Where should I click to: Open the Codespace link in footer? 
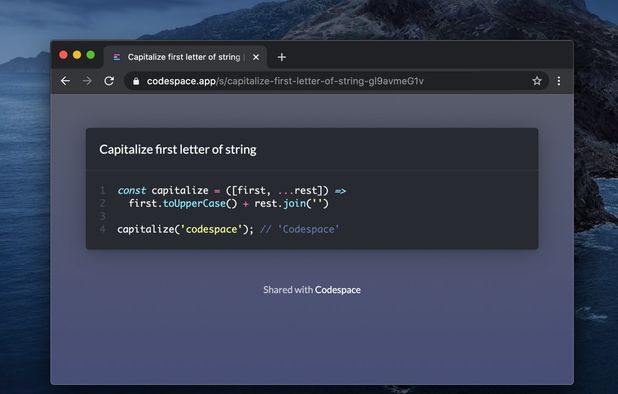coord(338,290)
